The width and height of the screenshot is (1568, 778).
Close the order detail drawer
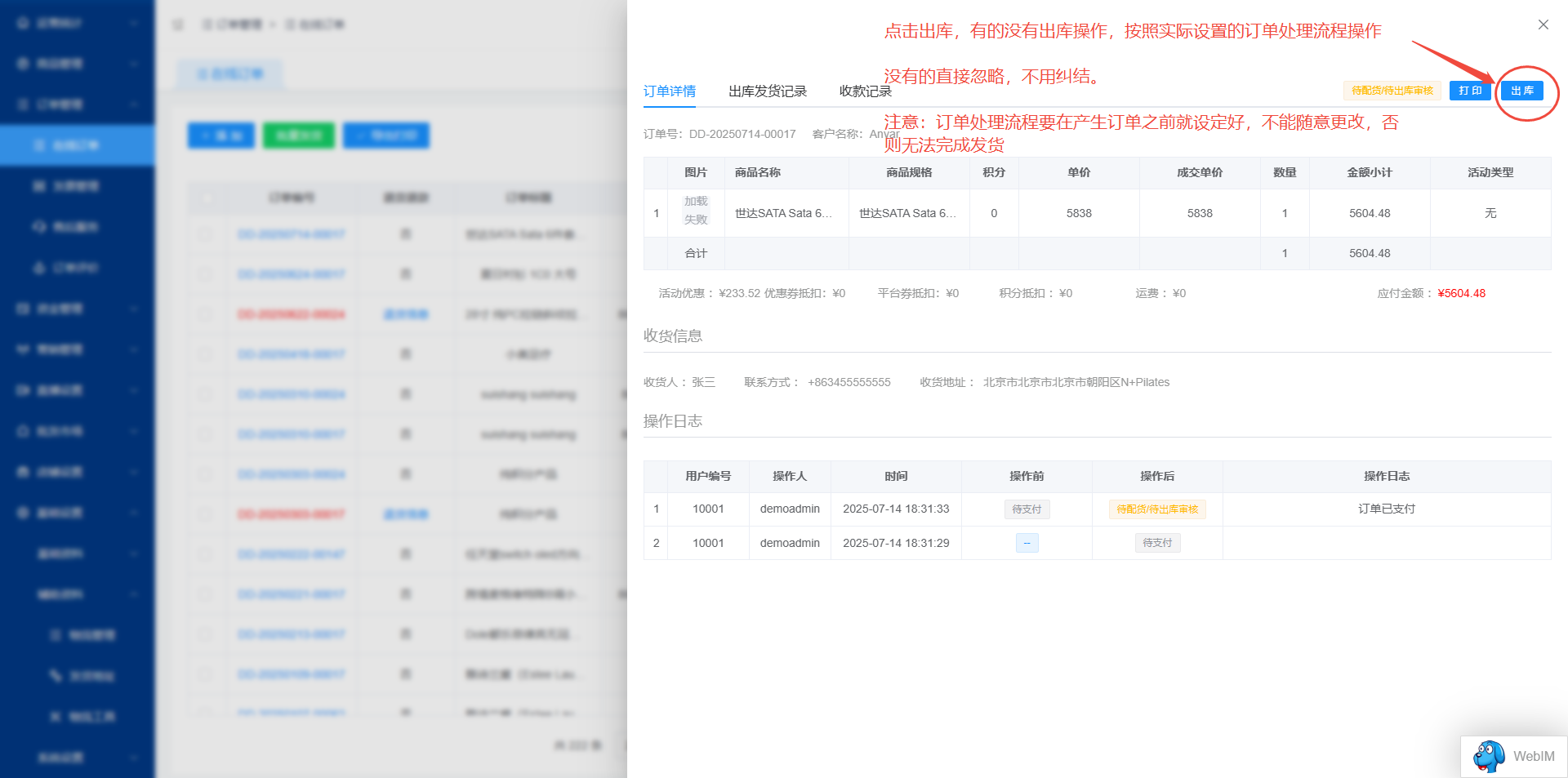pos(1543,24)
